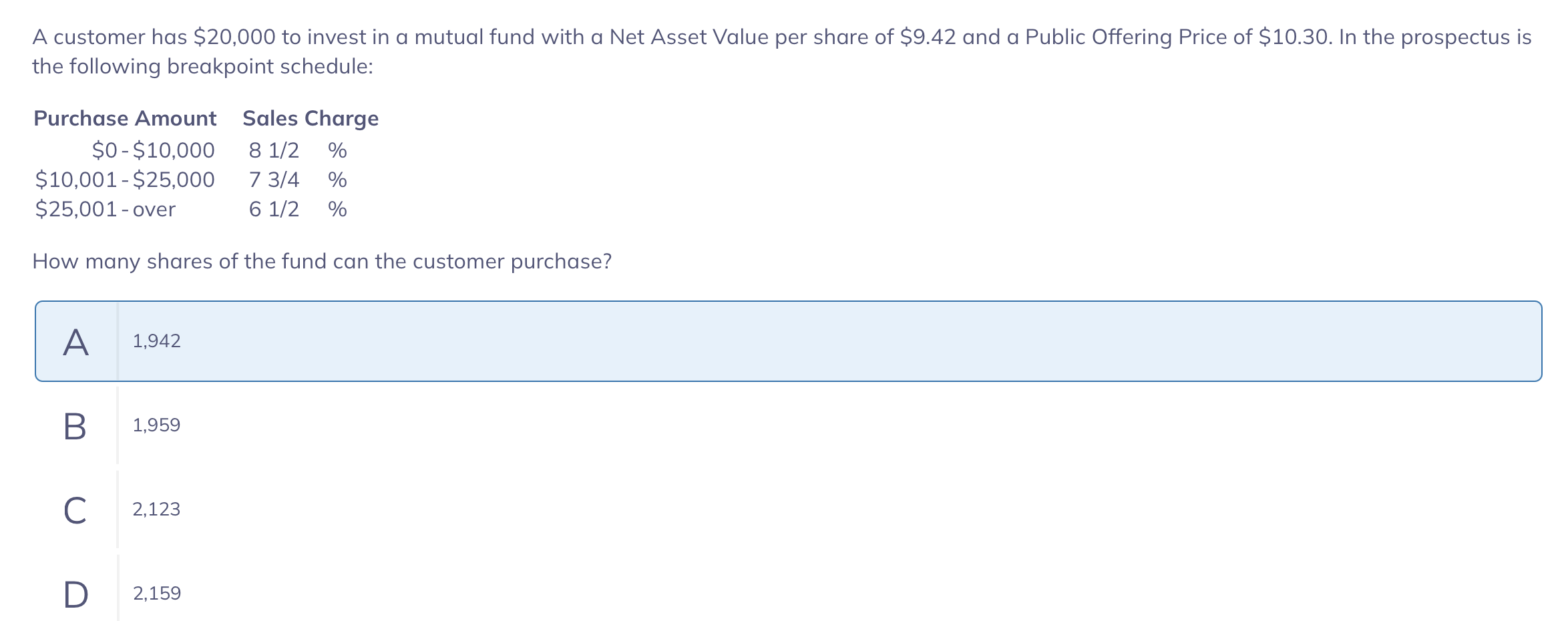Viewport: 1568px width, 621px height.
Task: Click the value 2,159 in option D
Action: [x=158, y=592]
